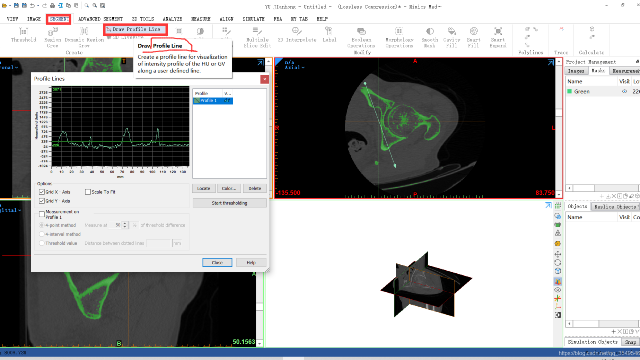The image size is (640, 360).
Task: Enable the Scale To Fit checkbox
Action: coord(88,192)
